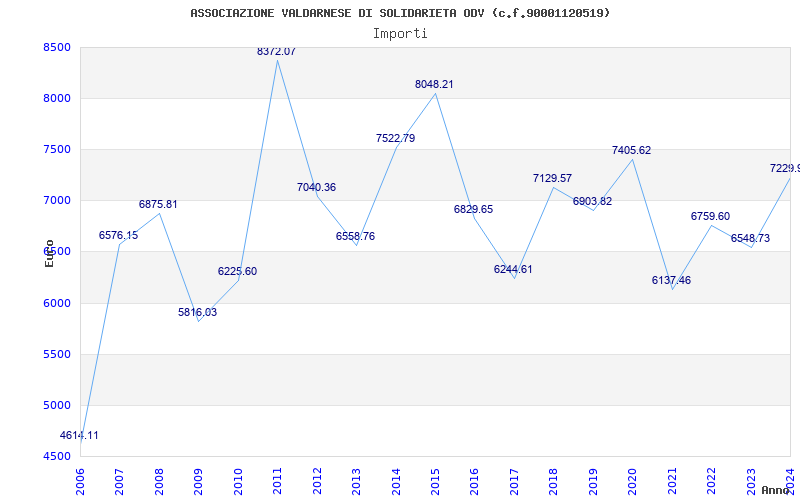Click the x-axis year 2023
The width and height of the screenshot is (800, 500).
751,481
